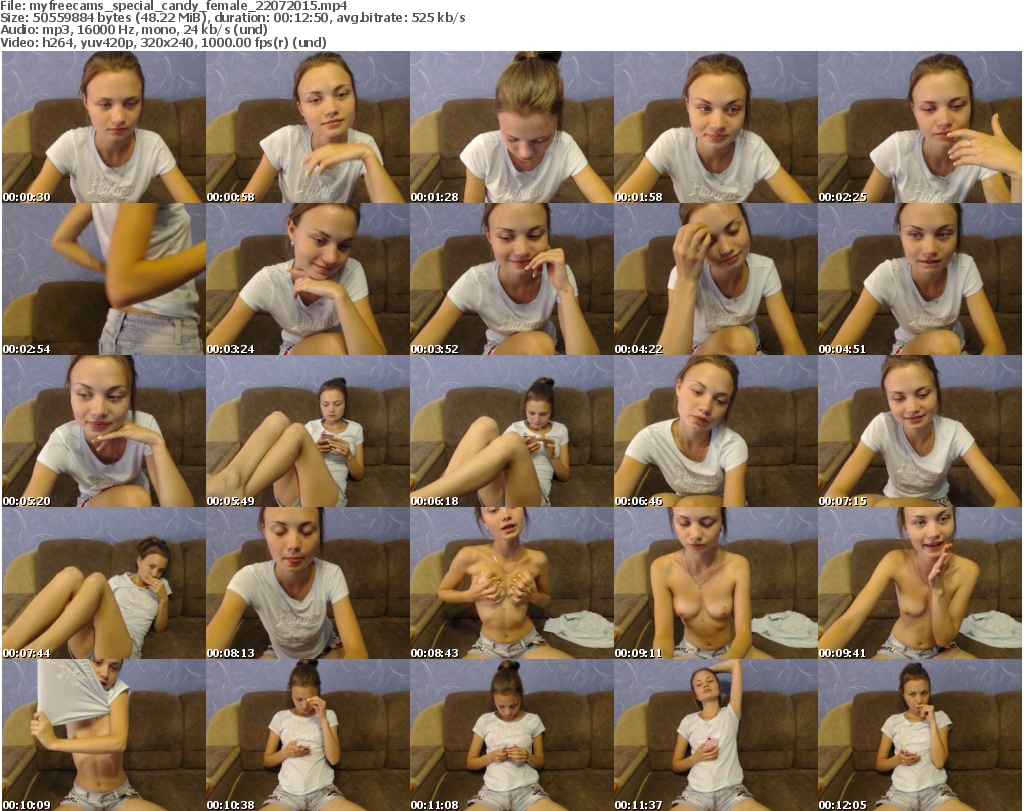Open the frame marked 00:06:46
Screen dimensions: 1024x811
716,431
